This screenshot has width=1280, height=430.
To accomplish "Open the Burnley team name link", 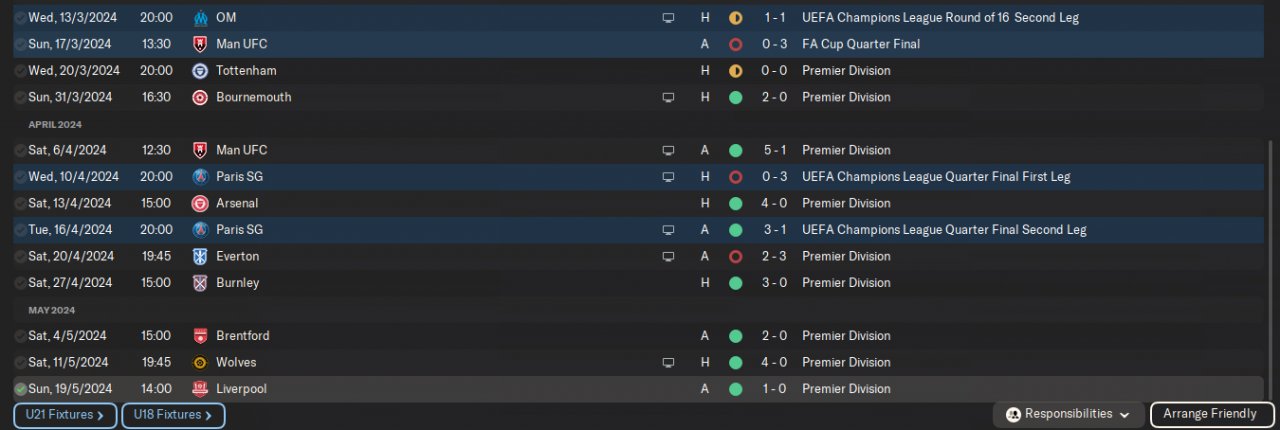I will tap(237, 283).
